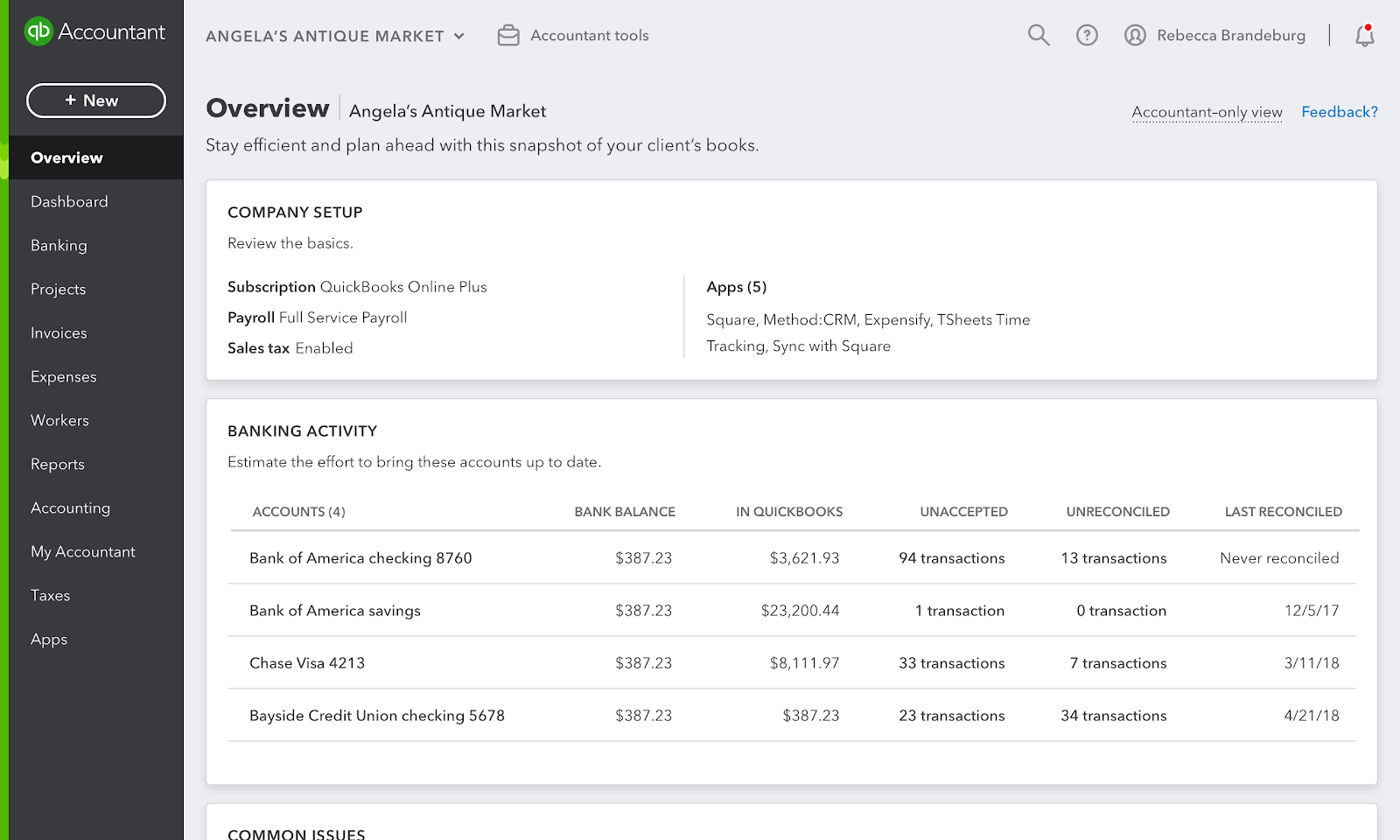1400x840 pixels.
Task: Navigate to My Accountant section
Action: [83, 552]
